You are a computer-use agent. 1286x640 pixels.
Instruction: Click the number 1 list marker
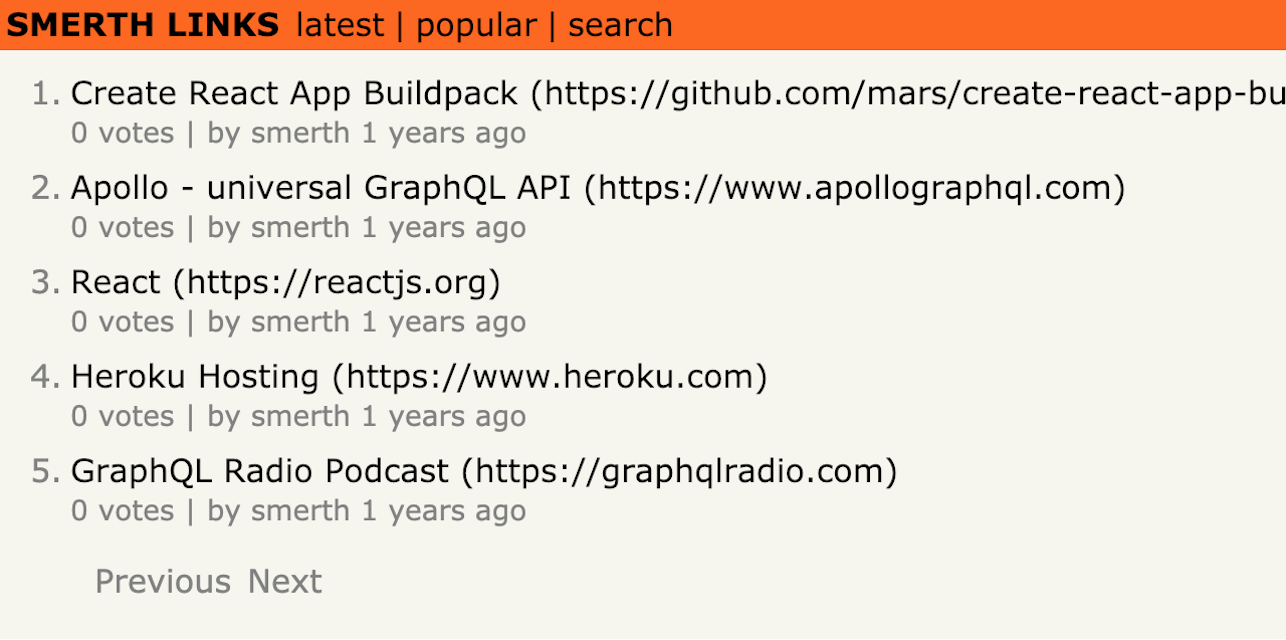tap(47, 94)
